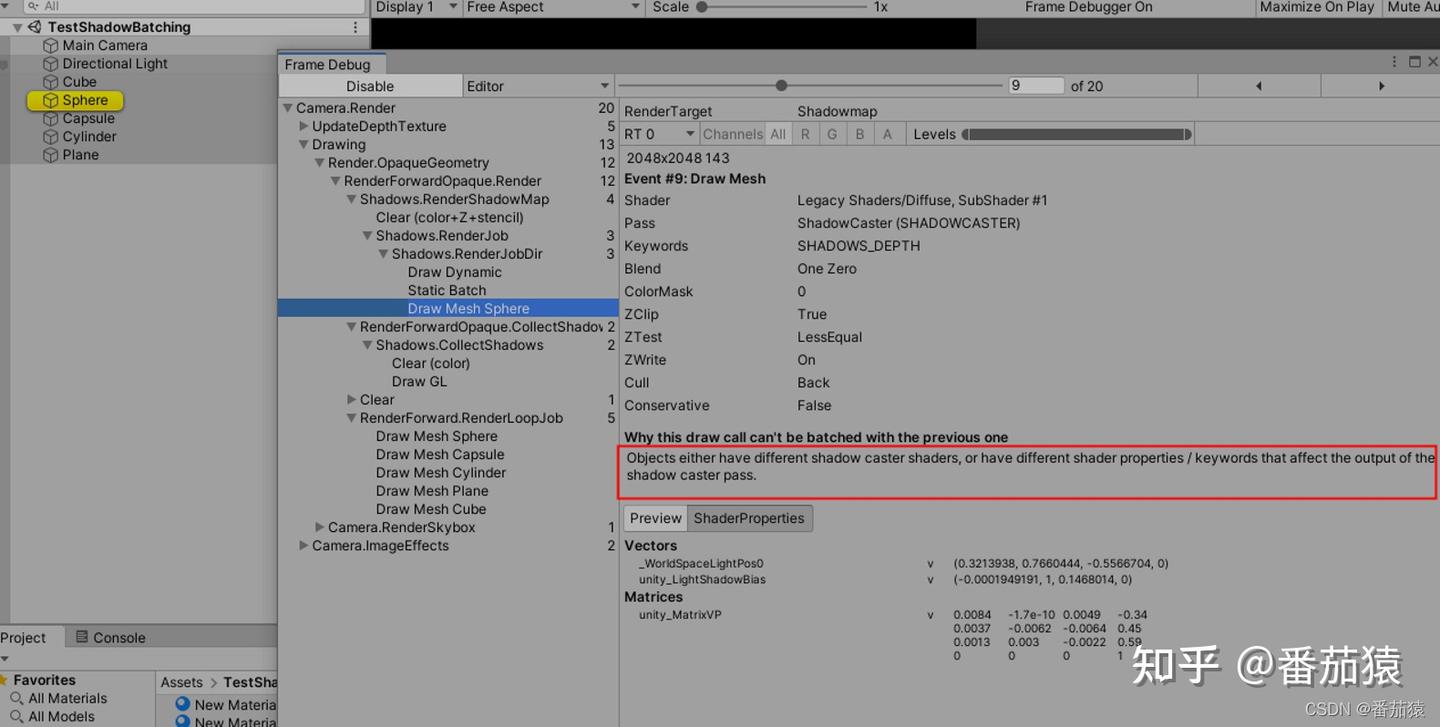Collapse the Shadows.RenderShadowMap node
The height and width of the screenshot is (727, 1440).
(352, 200)
